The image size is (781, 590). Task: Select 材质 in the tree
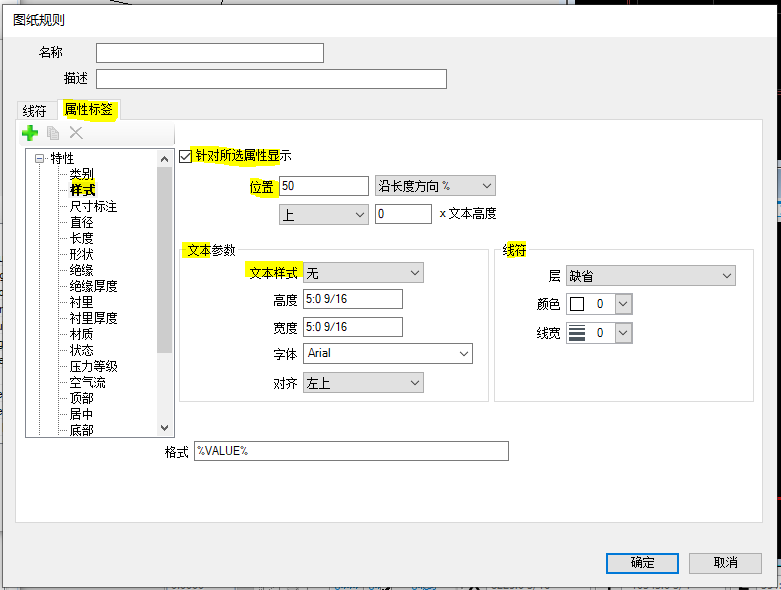(x=81, y=334)
